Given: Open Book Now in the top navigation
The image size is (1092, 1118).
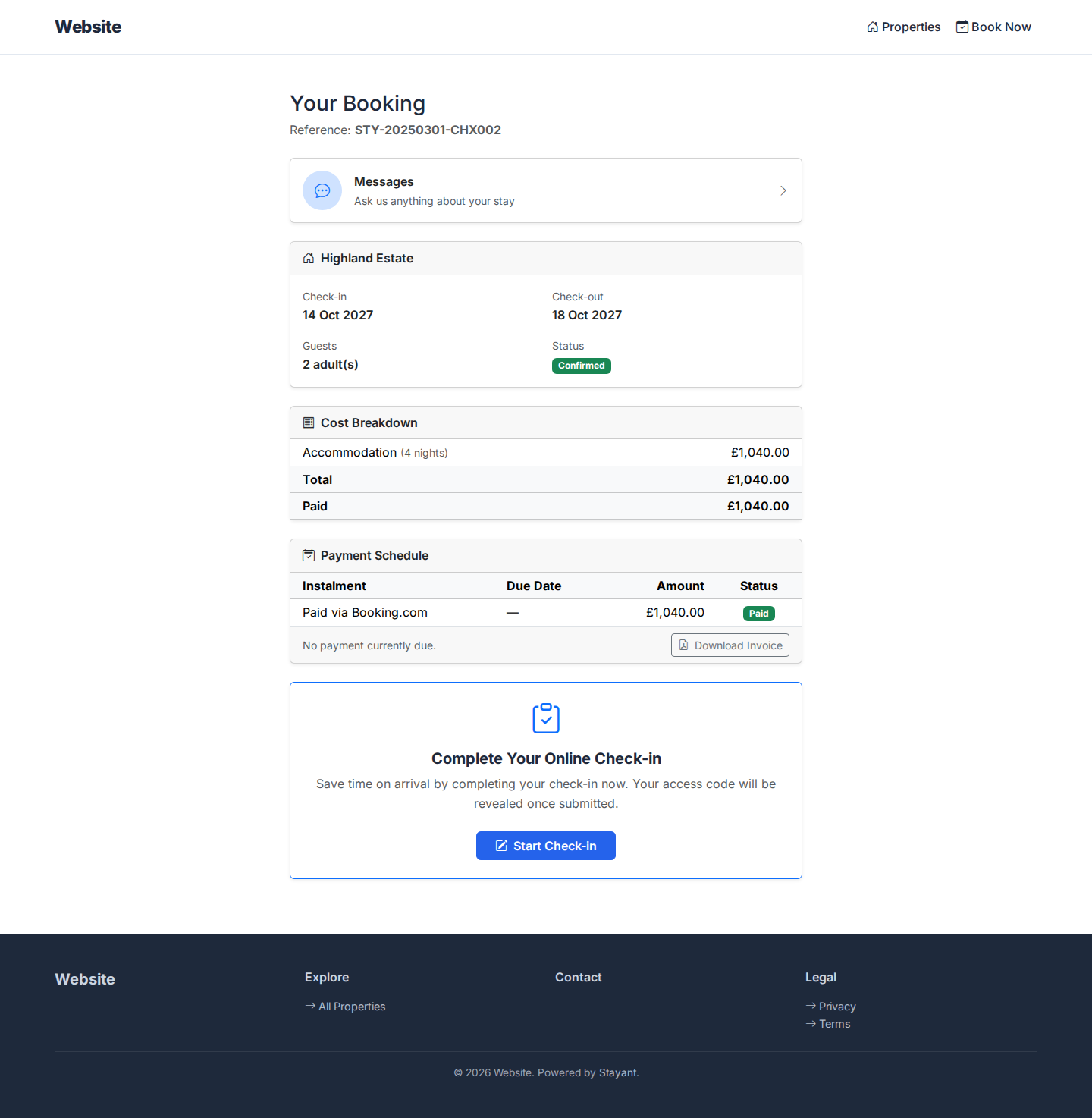Looking at the screenshot, I should pos(993,27).
